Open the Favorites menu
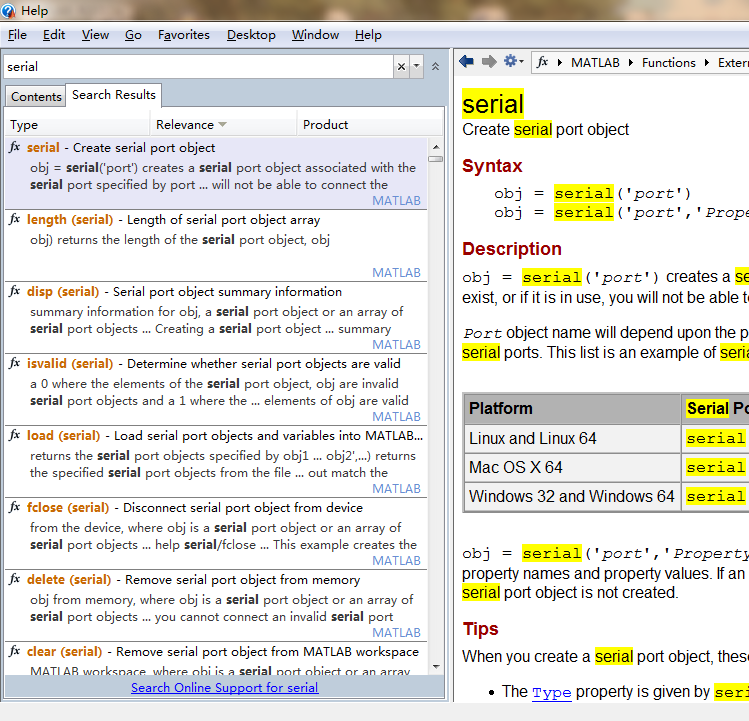The image size is (749, 721). point(184,35)
